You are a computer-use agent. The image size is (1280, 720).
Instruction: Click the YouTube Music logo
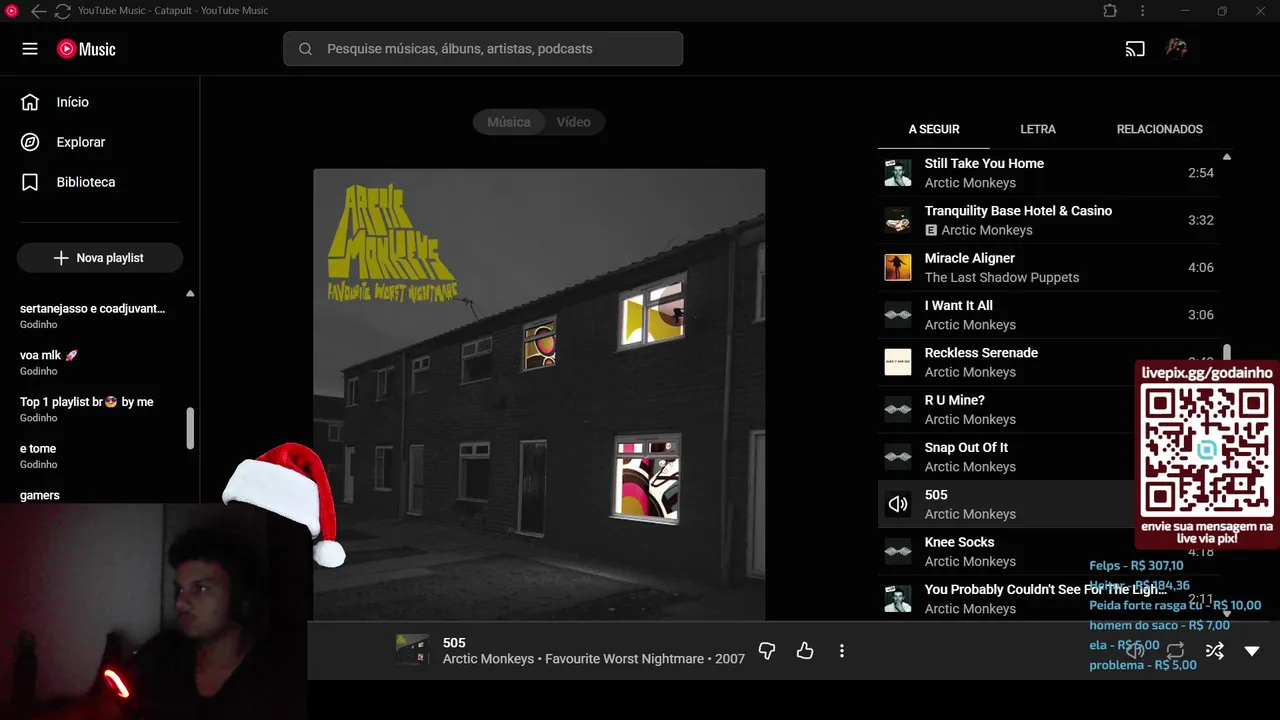coord(86,49)
